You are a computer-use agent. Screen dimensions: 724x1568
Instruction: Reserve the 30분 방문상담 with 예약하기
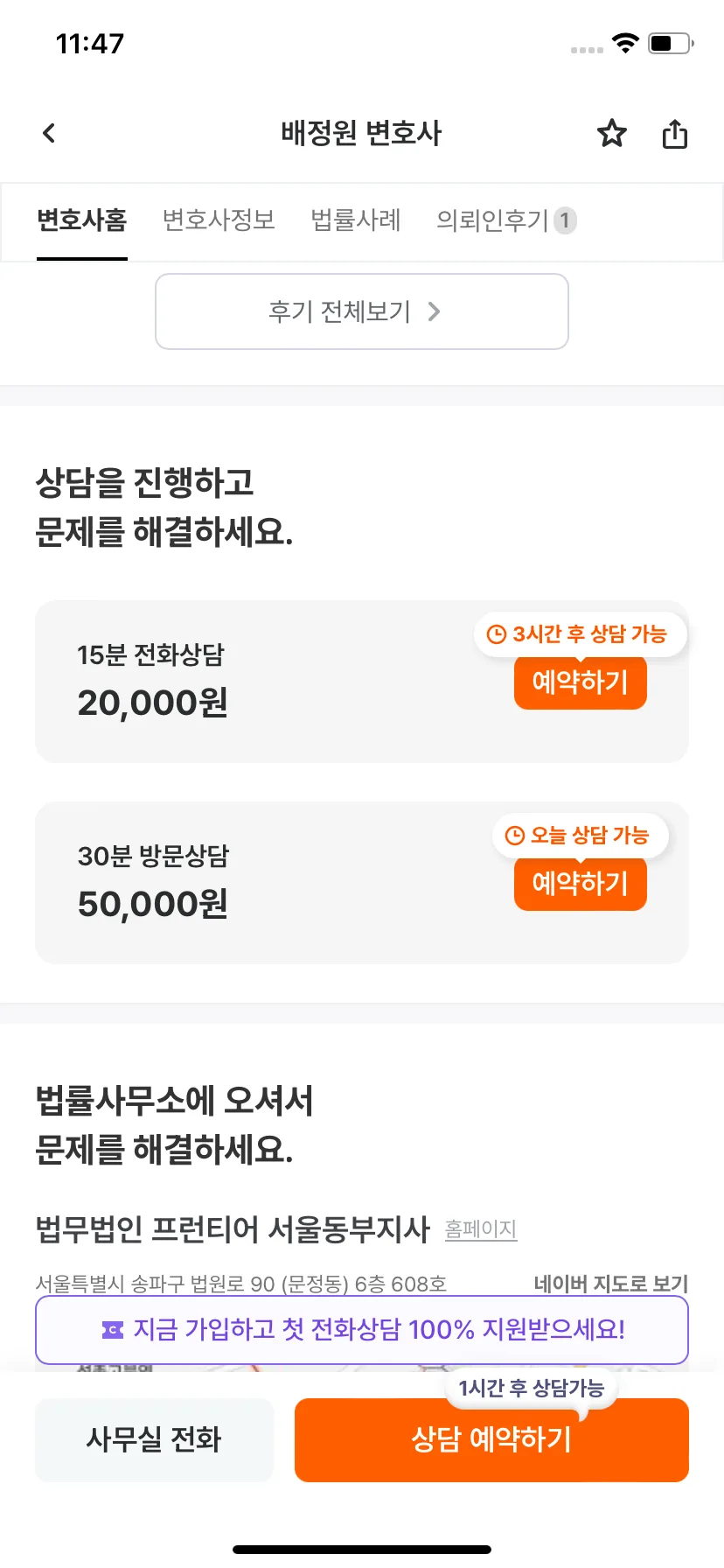click(x=581, y=884)
